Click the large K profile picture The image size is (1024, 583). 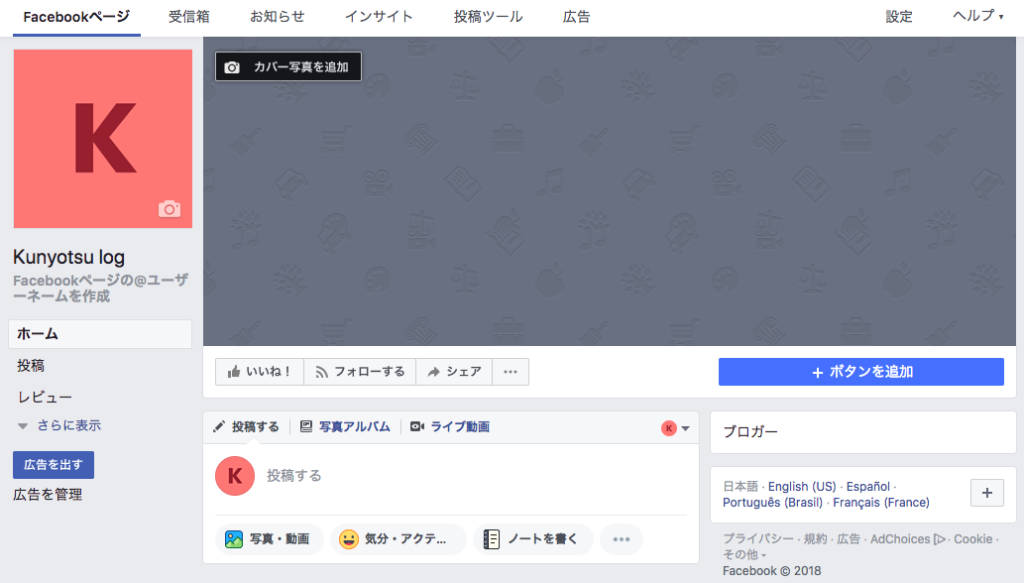(x=103, y=138)
